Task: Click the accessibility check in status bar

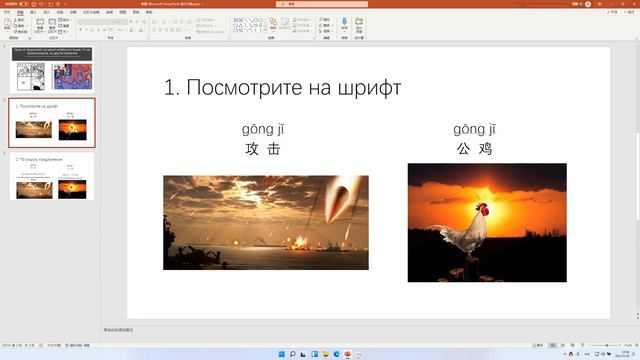Action: (78, 345)
